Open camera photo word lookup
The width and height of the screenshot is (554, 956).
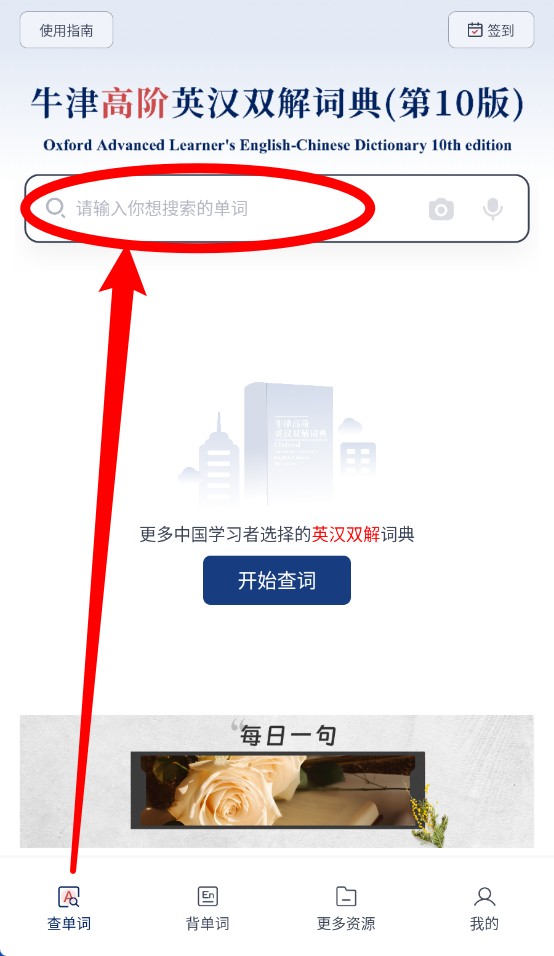441,209
